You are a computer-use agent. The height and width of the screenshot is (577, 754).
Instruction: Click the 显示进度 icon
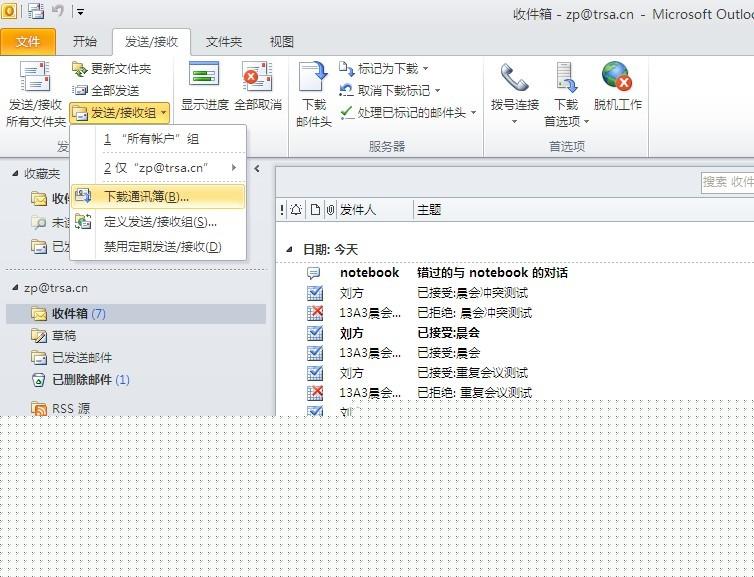(x=204, y=75)
